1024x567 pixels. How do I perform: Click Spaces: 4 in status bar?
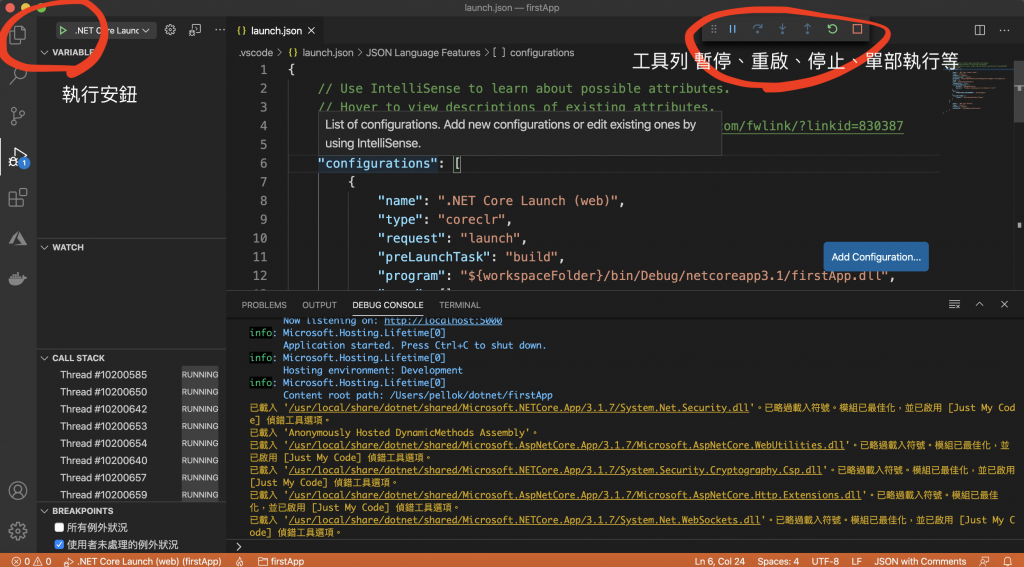coord(778,561)
